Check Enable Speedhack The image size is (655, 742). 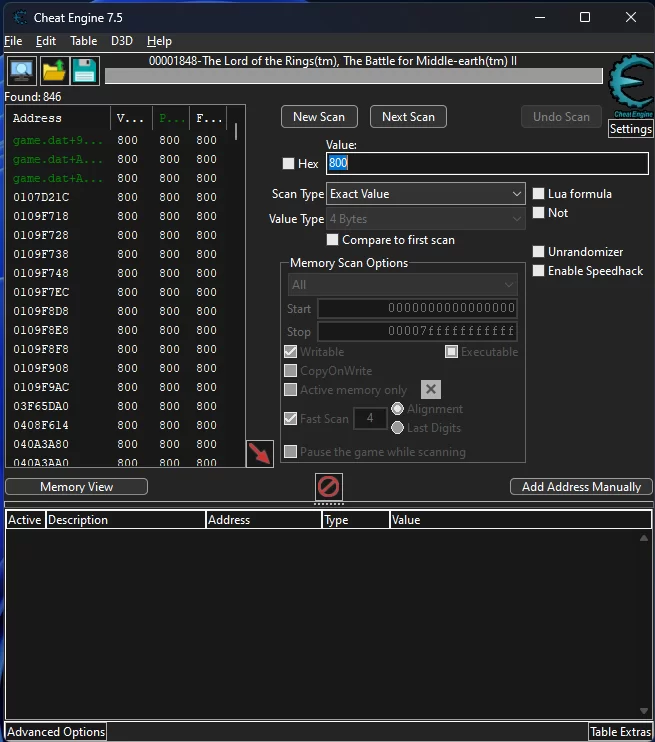(538, 271)
